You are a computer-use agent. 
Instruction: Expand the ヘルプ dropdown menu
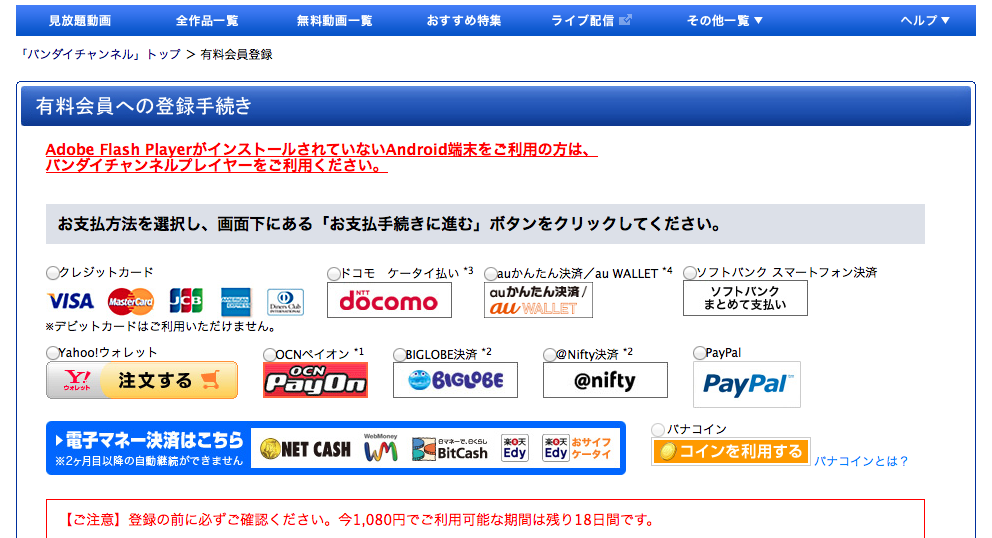click(x=925, y=20)
